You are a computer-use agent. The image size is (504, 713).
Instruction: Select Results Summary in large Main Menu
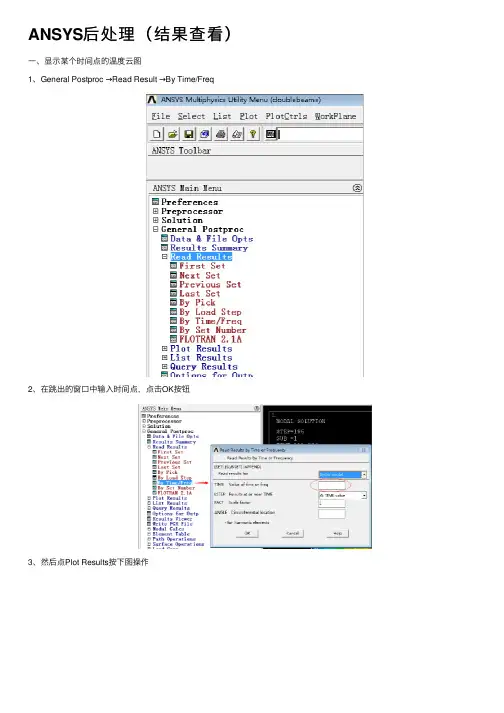[209, 248]
